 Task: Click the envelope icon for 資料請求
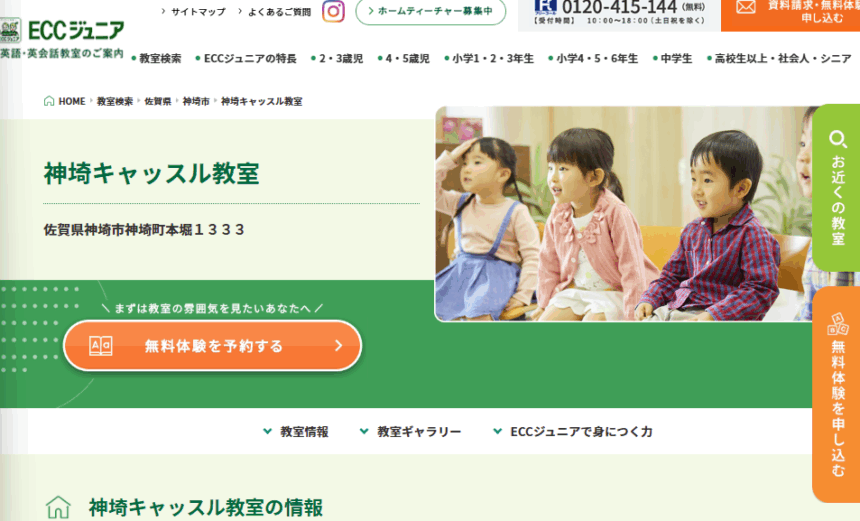[x=745, y=7]
